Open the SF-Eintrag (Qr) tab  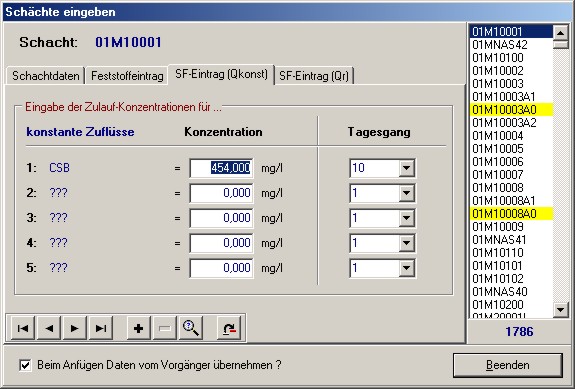point(314,76)
